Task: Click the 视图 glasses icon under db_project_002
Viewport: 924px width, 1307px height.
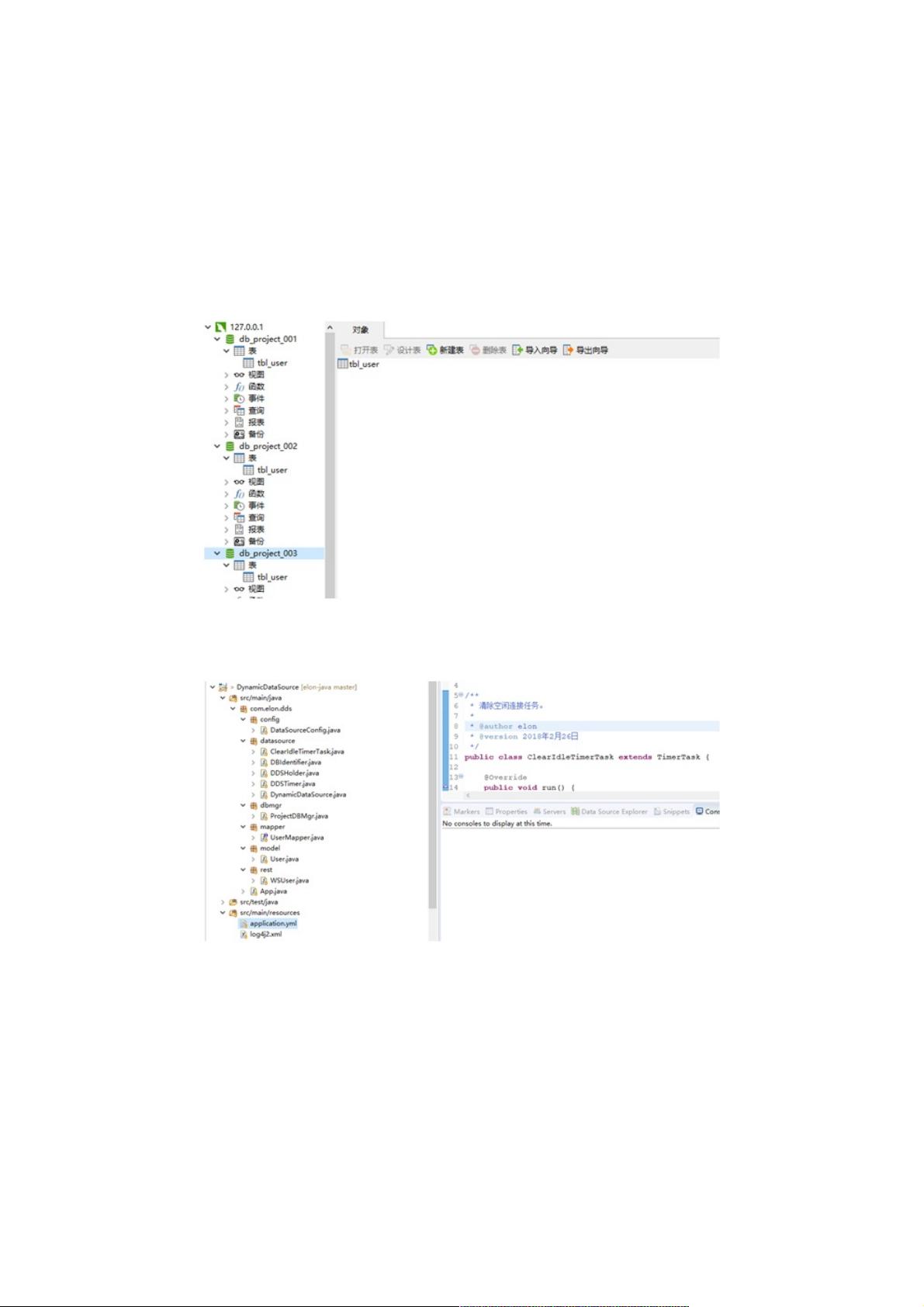Action: click(240, 482)
